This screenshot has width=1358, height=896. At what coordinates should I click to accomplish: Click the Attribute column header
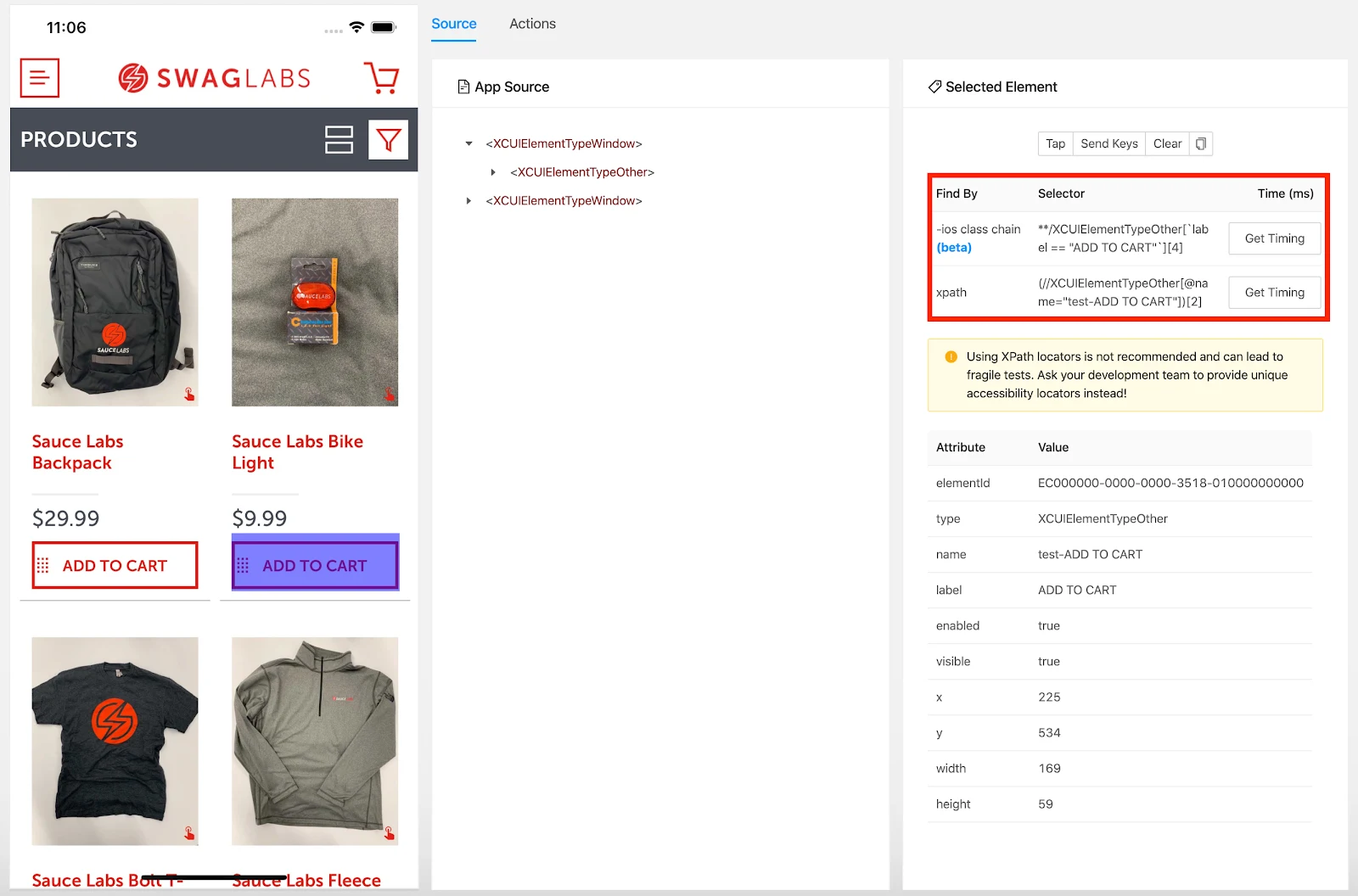tap(961, 447)
